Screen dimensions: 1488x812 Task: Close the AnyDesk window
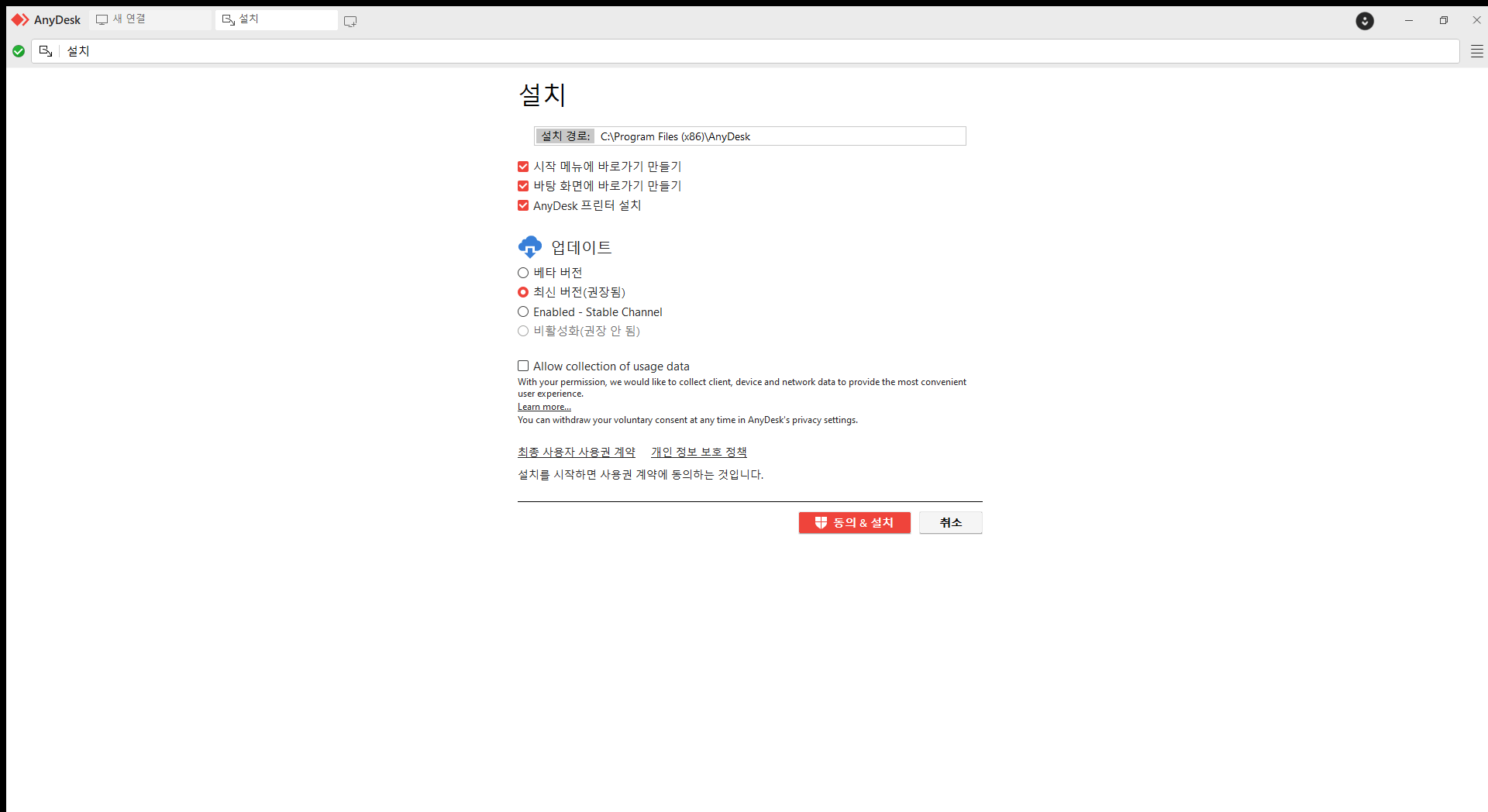pyautogui.click(x=1476, y=21)
